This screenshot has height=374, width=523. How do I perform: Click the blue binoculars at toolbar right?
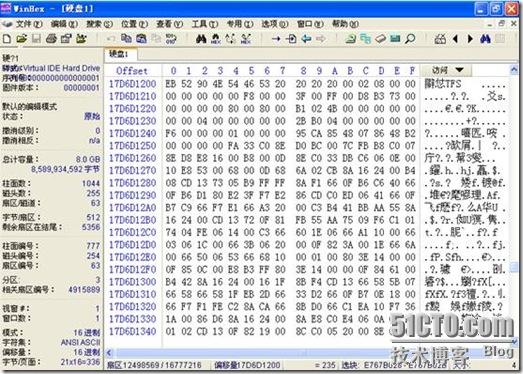click(485, 39)
